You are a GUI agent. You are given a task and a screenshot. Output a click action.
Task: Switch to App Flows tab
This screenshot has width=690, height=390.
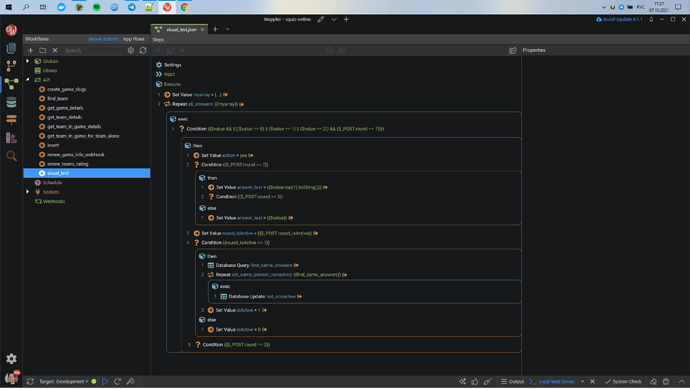(x=133, y=39)
